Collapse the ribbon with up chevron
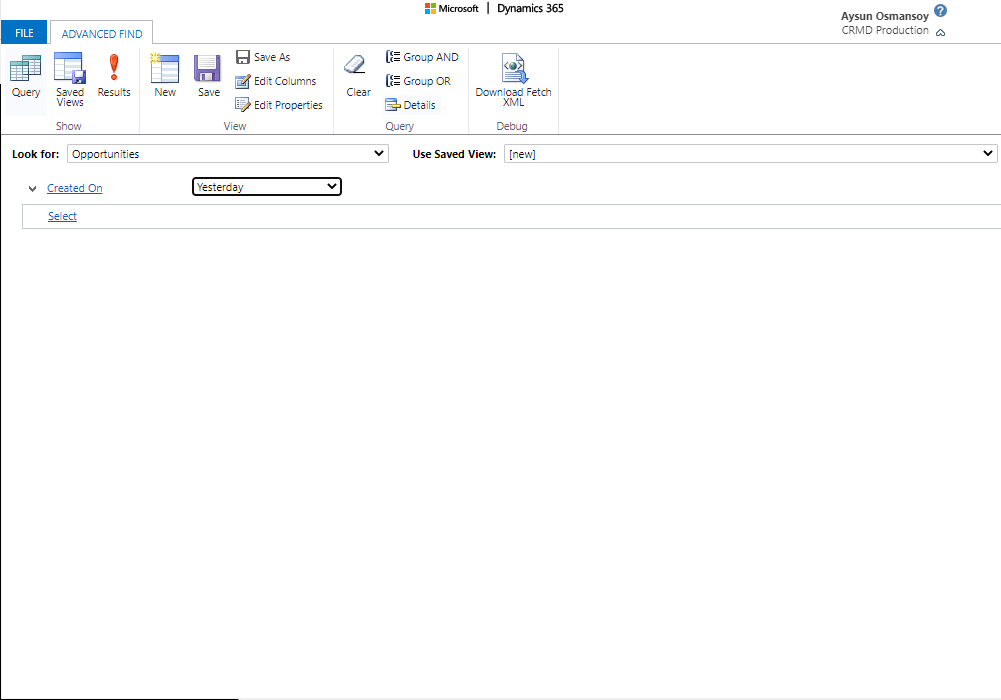The height and width of the screenshot is (700, 1001). pyautogui.click(x=940, y=33)
